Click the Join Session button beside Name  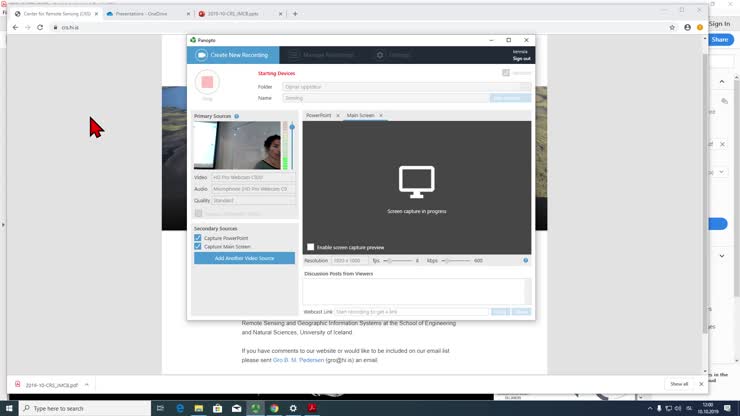pos(510,98)
